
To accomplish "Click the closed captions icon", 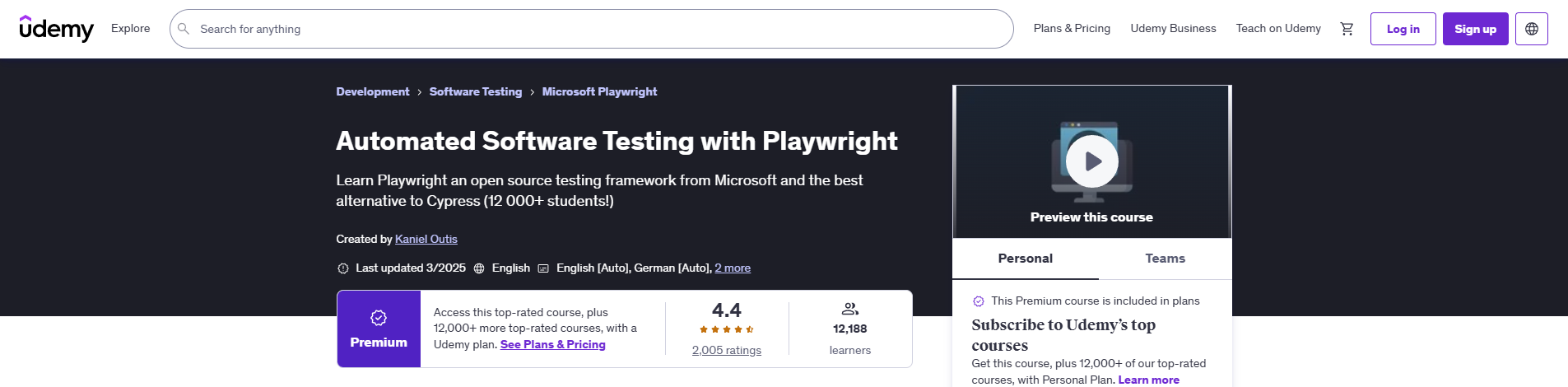I will (x=543, y=268).
